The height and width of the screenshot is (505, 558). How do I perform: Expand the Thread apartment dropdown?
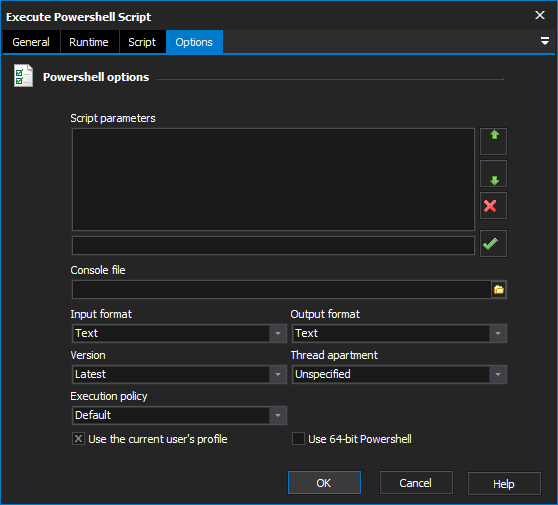[x=399, y=374]
